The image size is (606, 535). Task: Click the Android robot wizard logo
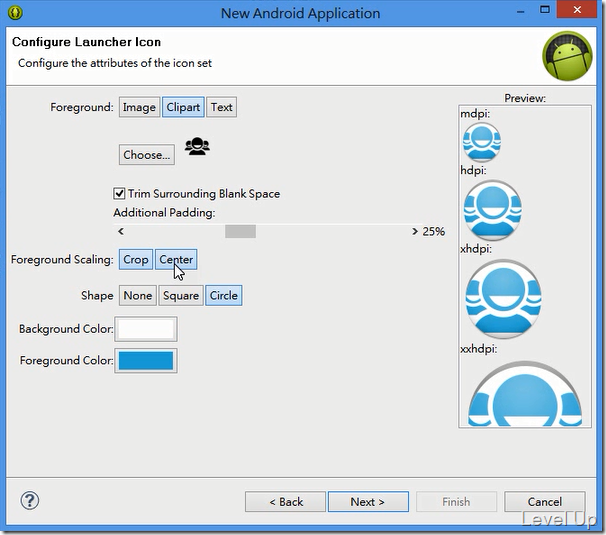pyautogui.click(x=567, y=56)
